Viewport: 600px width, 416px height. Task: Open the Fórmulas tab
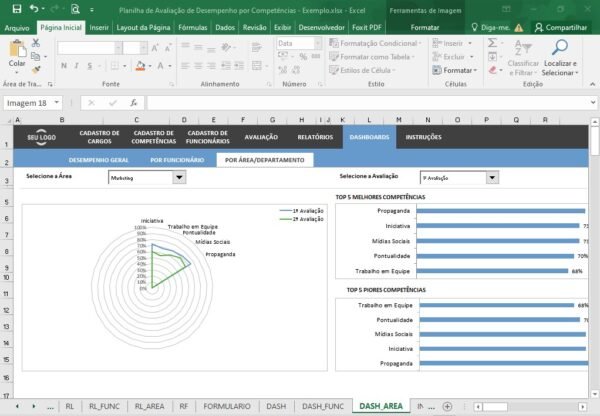pyautogui.click(x=192, y=28)
